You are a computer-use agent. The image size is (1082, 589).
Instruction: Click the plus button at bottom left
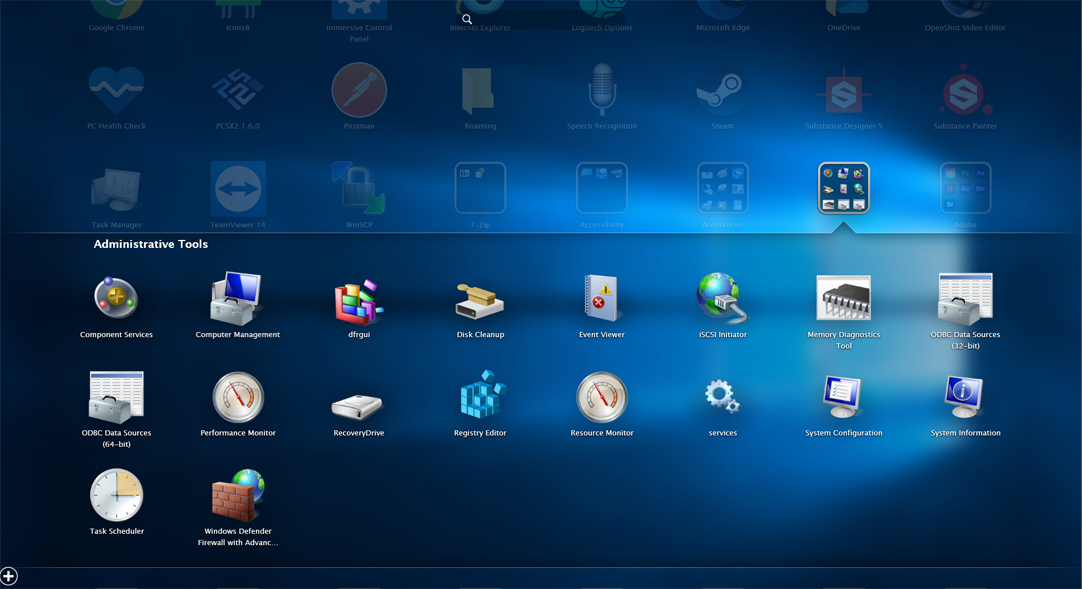point(9,576)
